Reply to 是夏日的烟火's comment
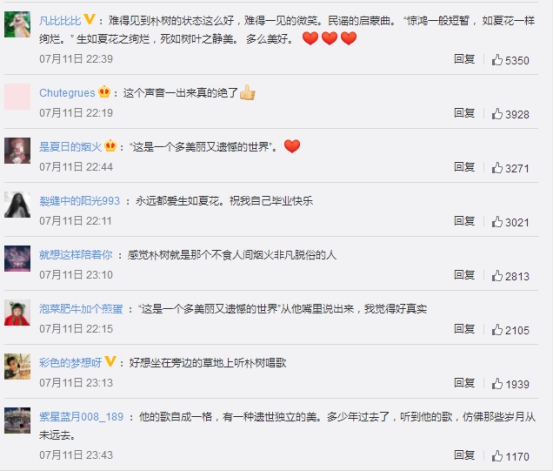554x471 pixels. (x=464, y=167)
